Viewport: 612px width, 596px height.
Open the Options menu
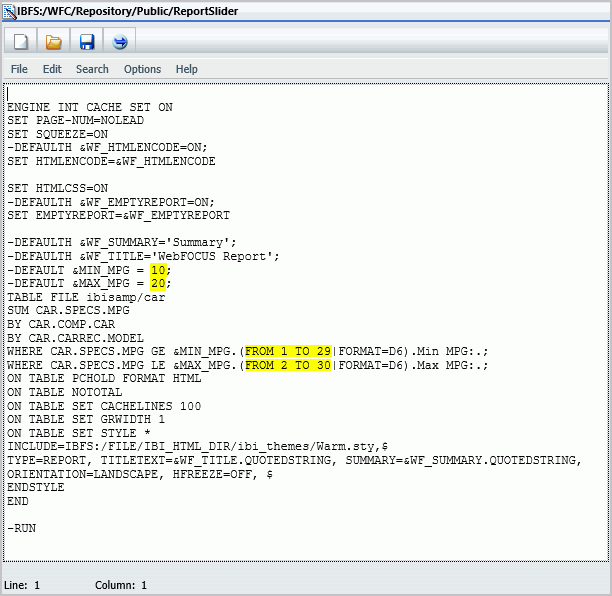click(142, 69)
